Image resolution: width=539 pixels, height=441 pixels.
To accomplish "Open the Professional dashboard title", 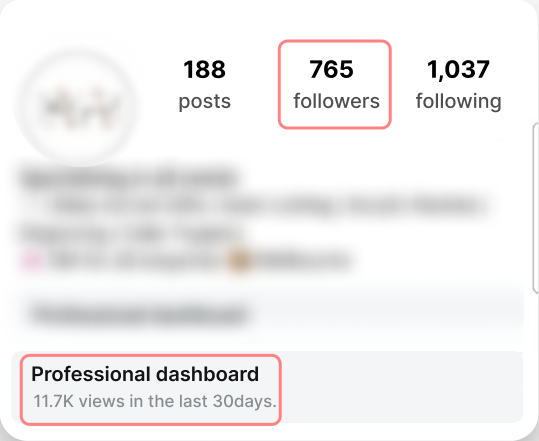I will tap(145, 374).
